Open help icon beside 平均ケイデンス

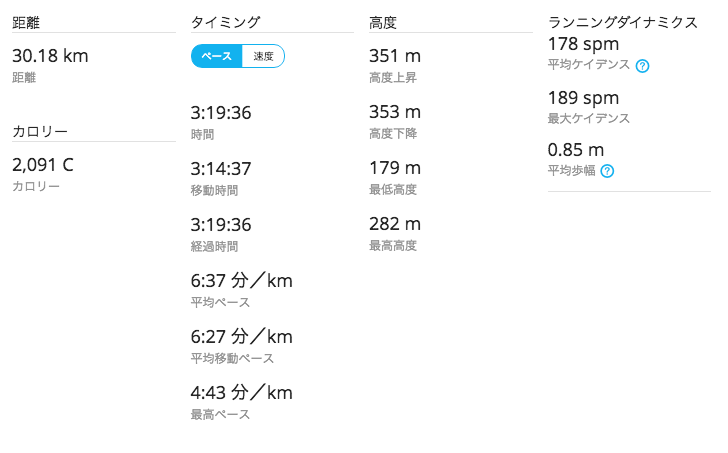(x=643, y=66)
